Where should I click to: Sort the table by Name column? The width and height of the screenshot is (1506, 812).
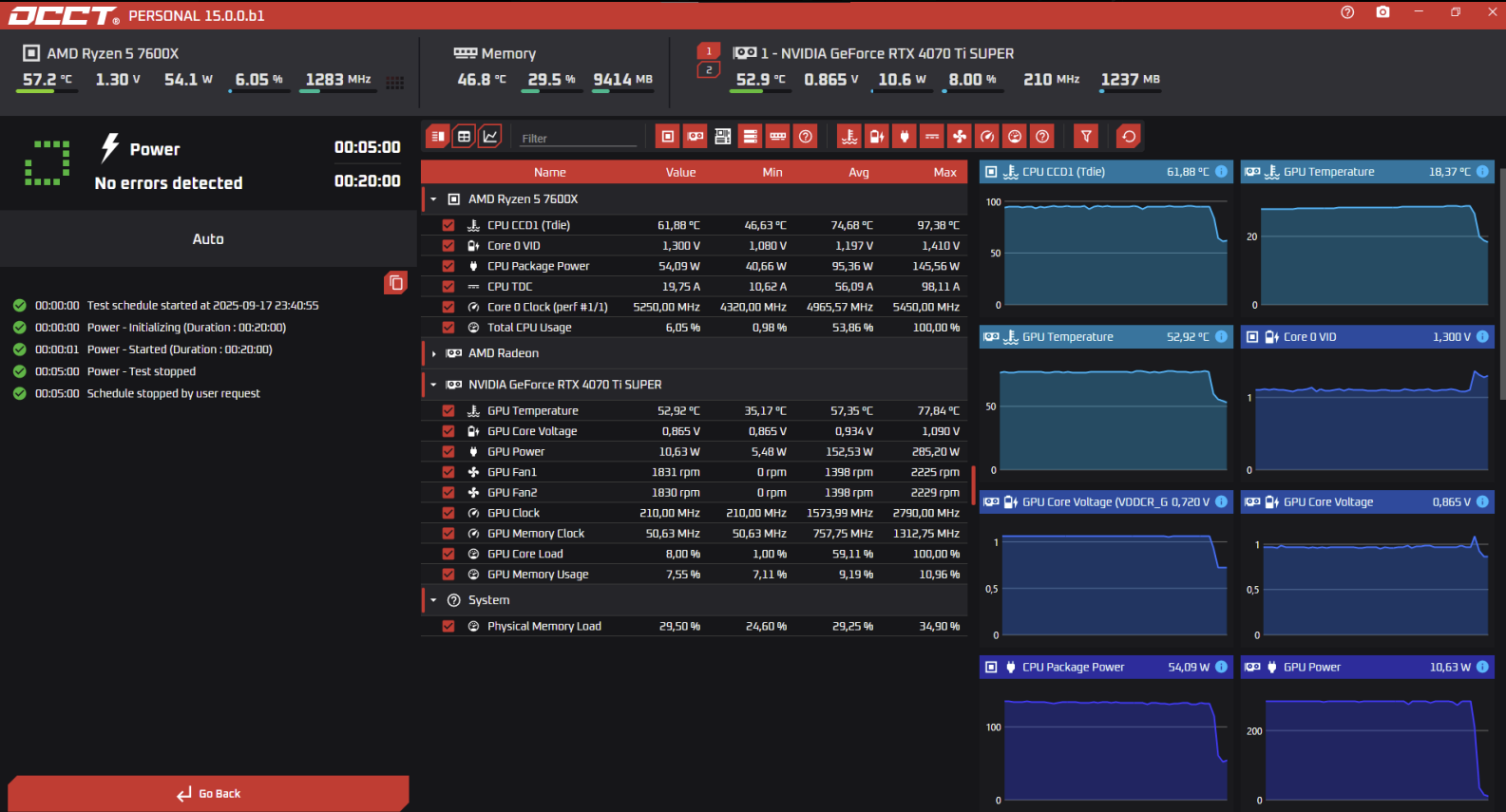pos(549,172)
